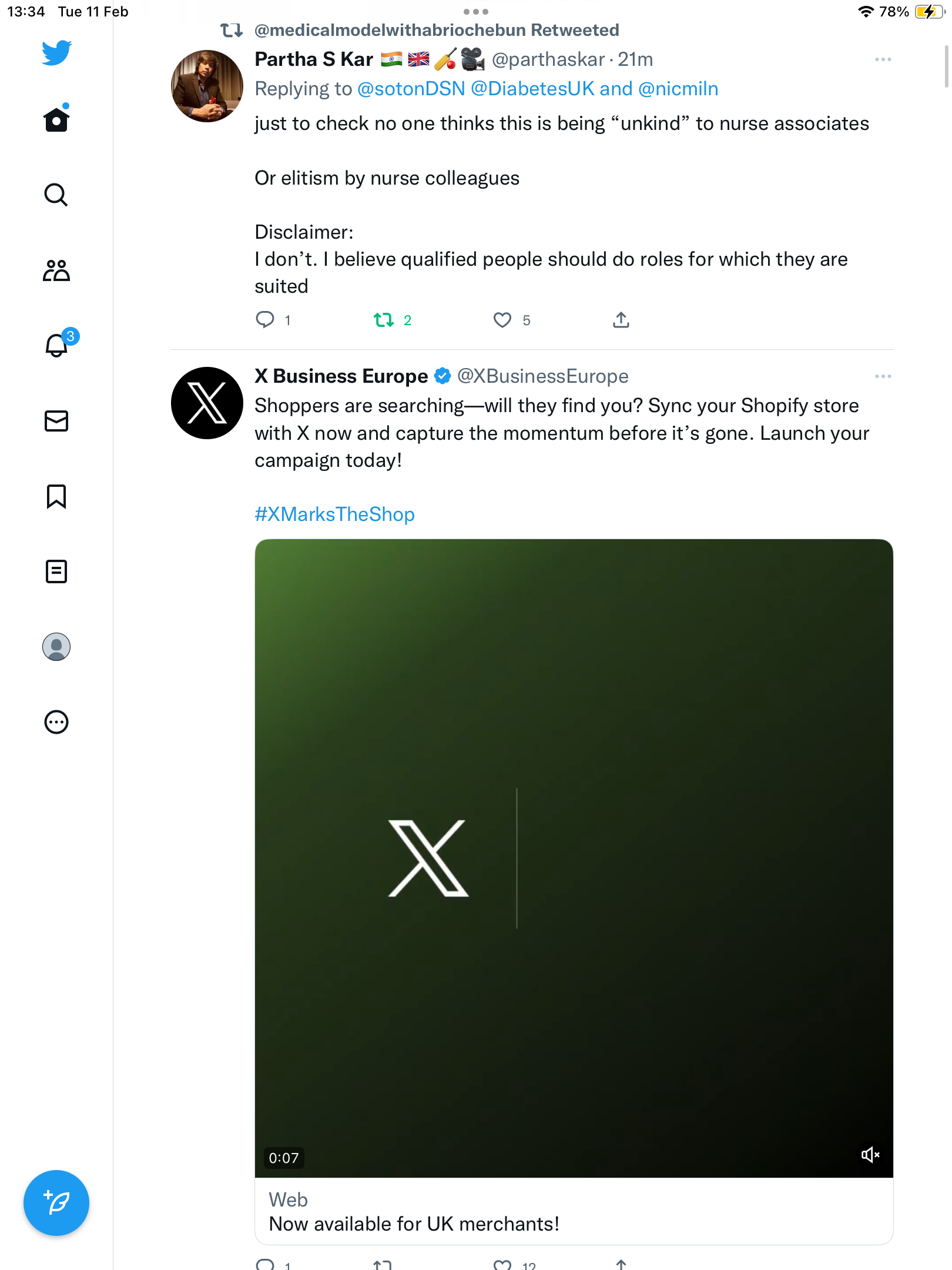
Task: Open more options on Partha S Kar's tweet
Action: click(x=883, y=59)
